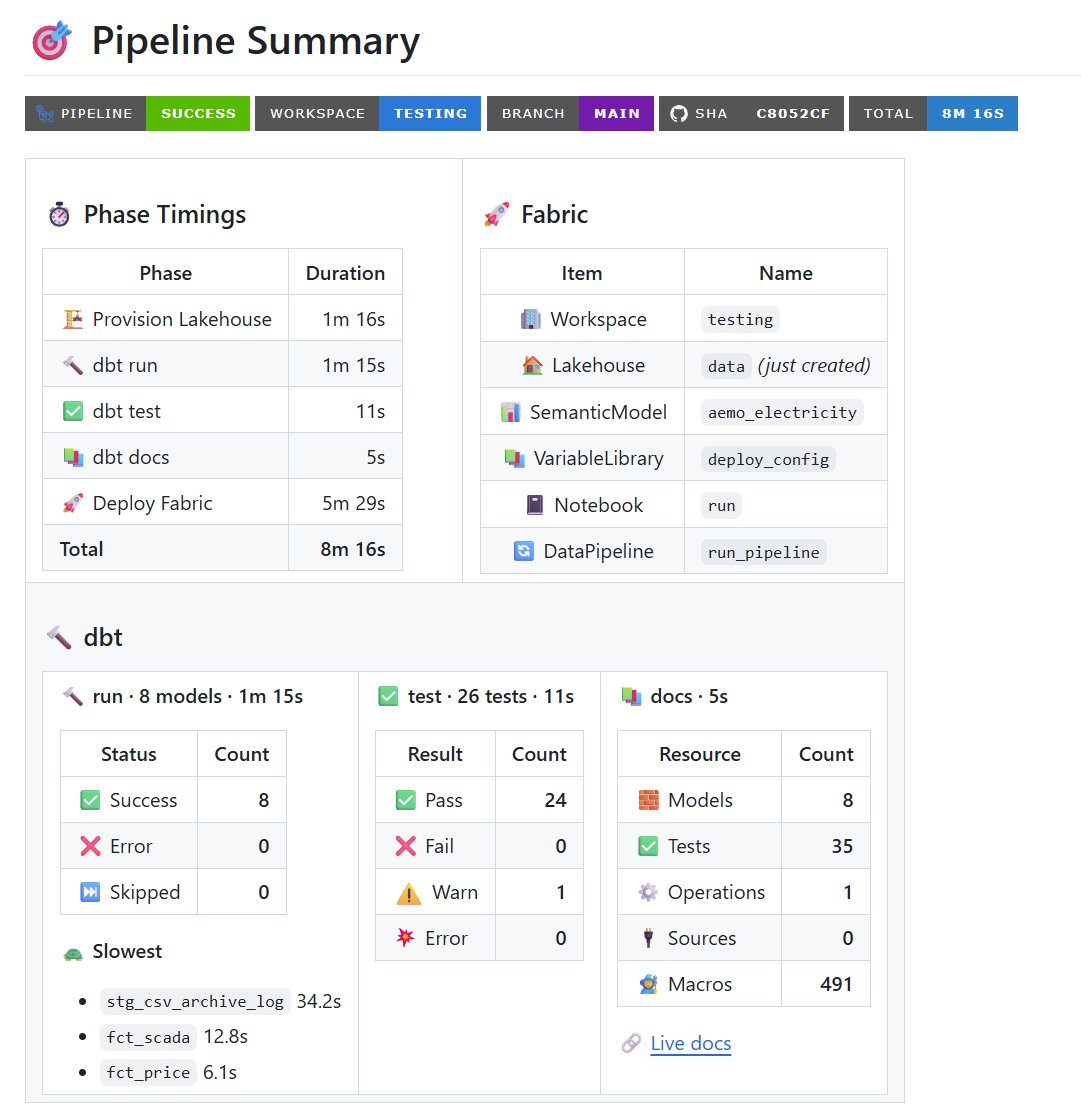
Task: Click the green check icon for dbt test phase
Action: pos(73,411)
